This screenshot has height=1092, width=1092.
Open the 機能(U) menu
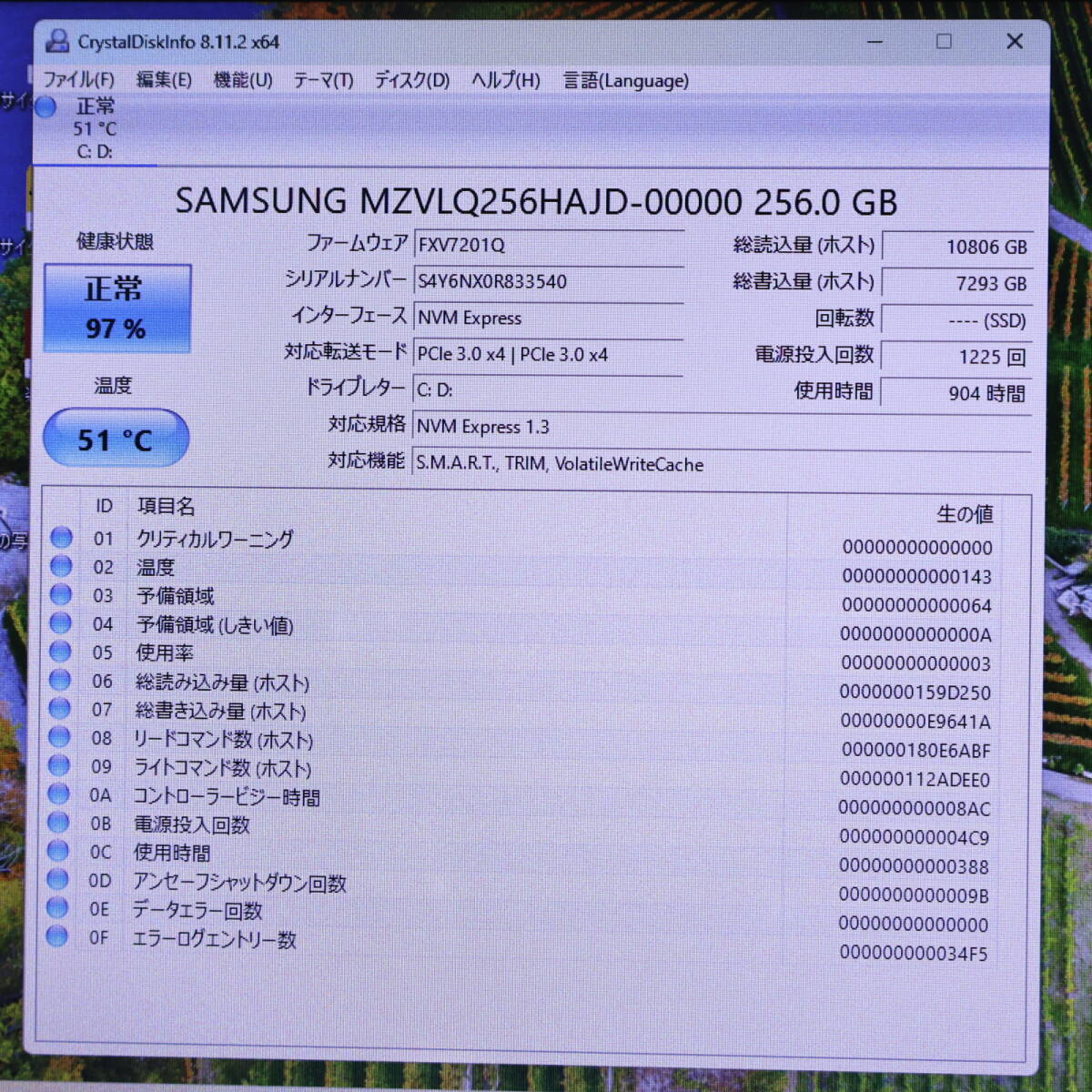[243, 80]
